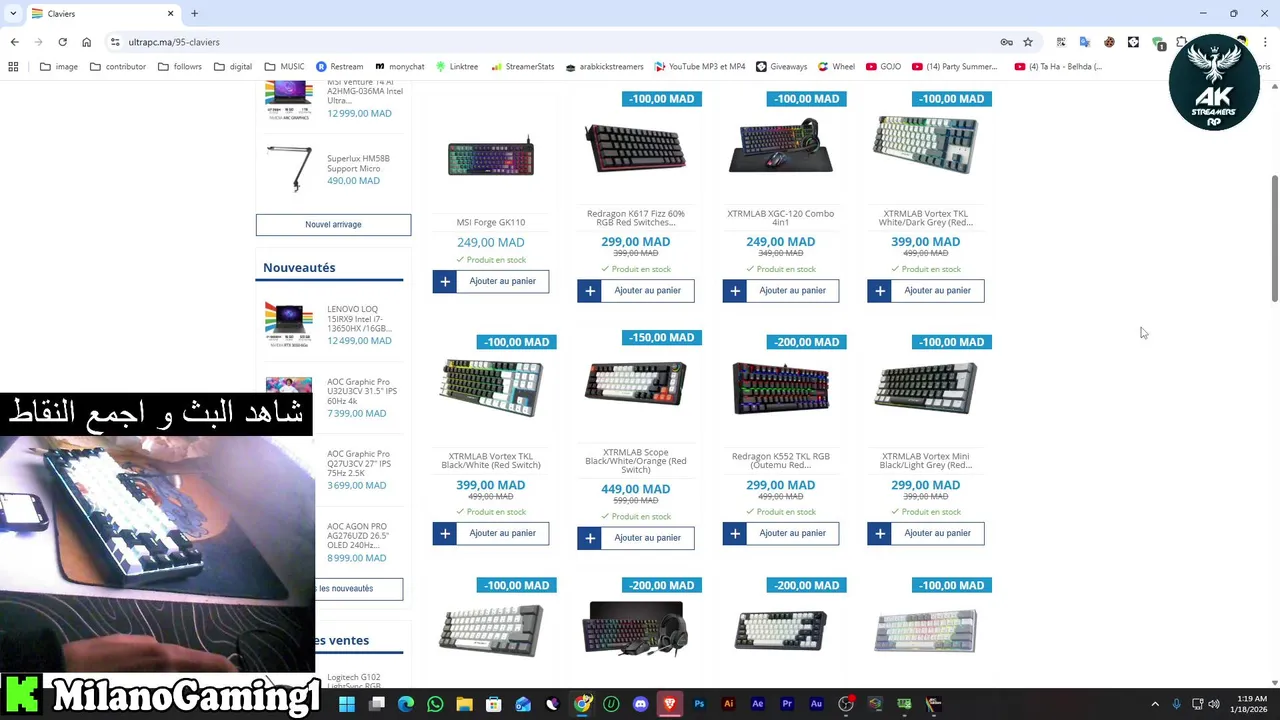Add MSI Forge GK110 to cart

[x=491, y=281]
